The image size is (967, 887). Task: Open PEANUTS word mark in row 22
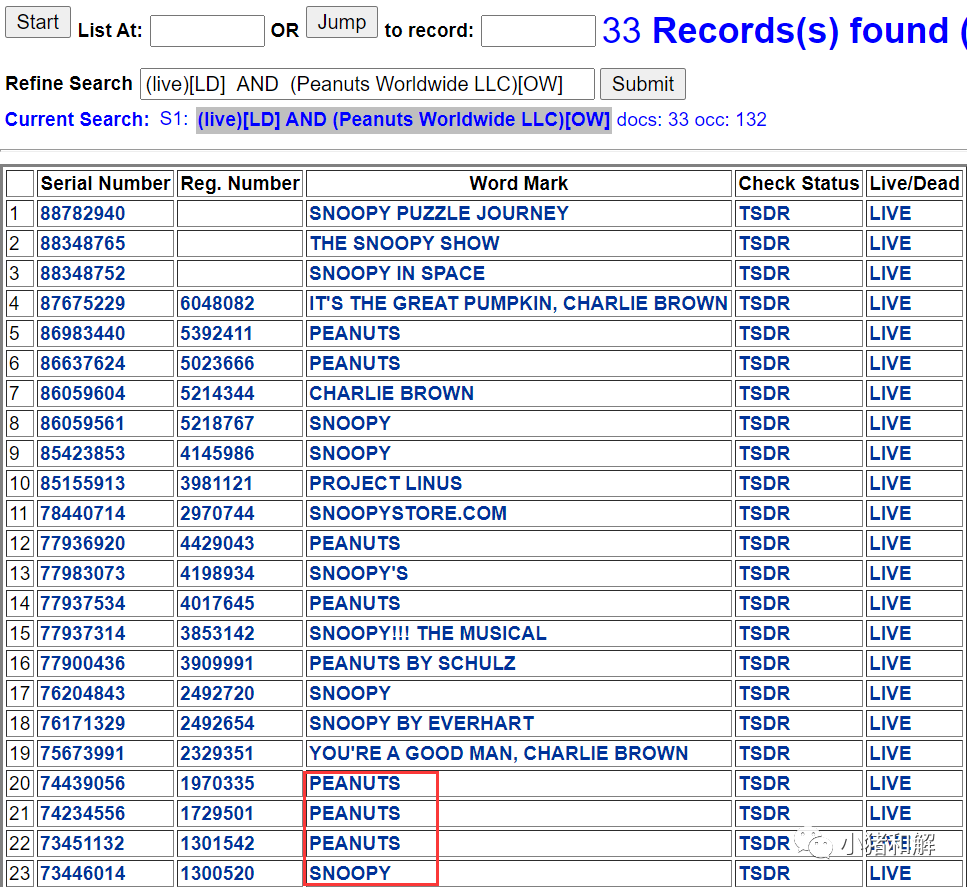[355, 843]
